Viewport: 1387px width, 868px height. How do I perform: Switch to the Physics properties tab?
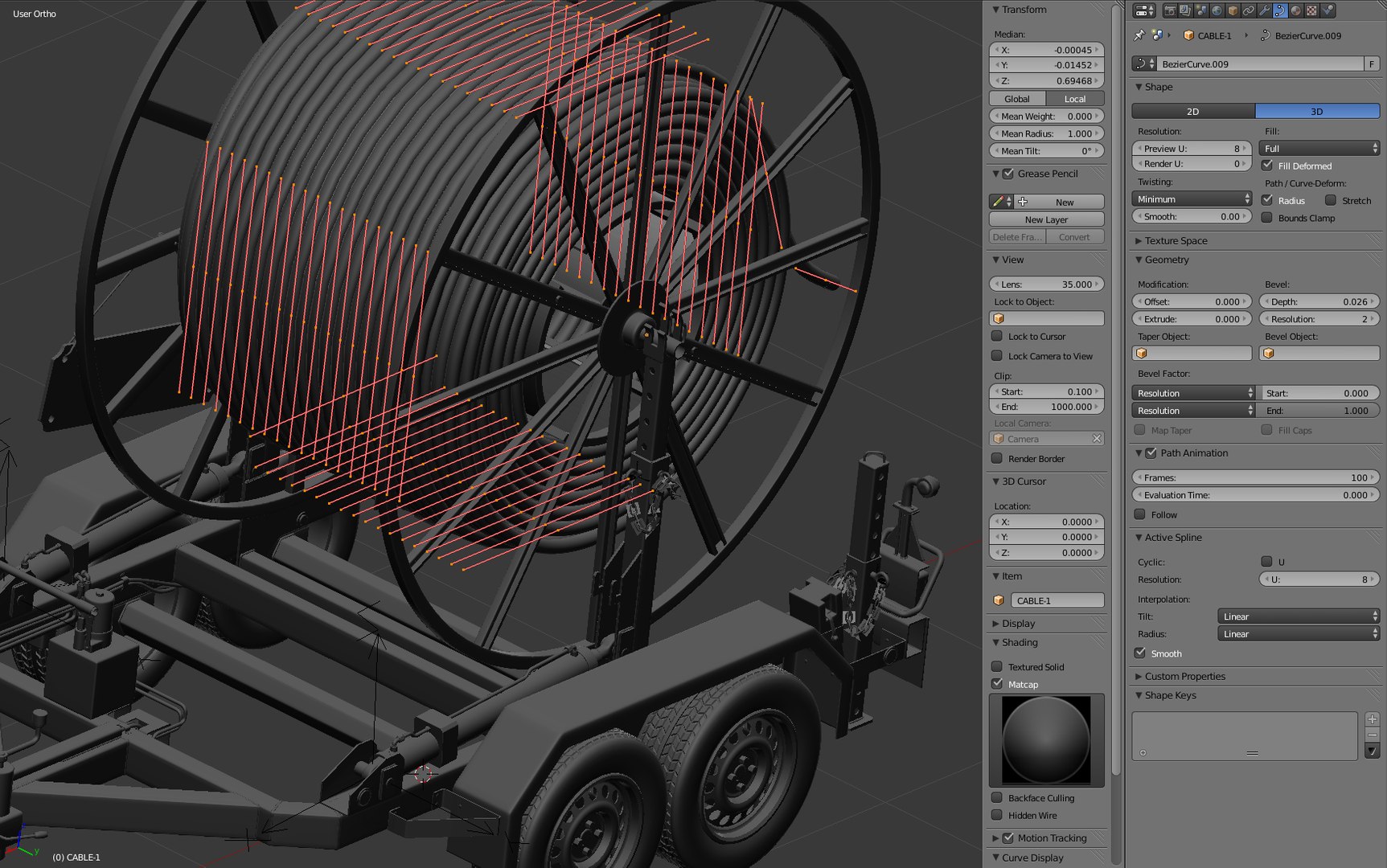click(1327, 10)
